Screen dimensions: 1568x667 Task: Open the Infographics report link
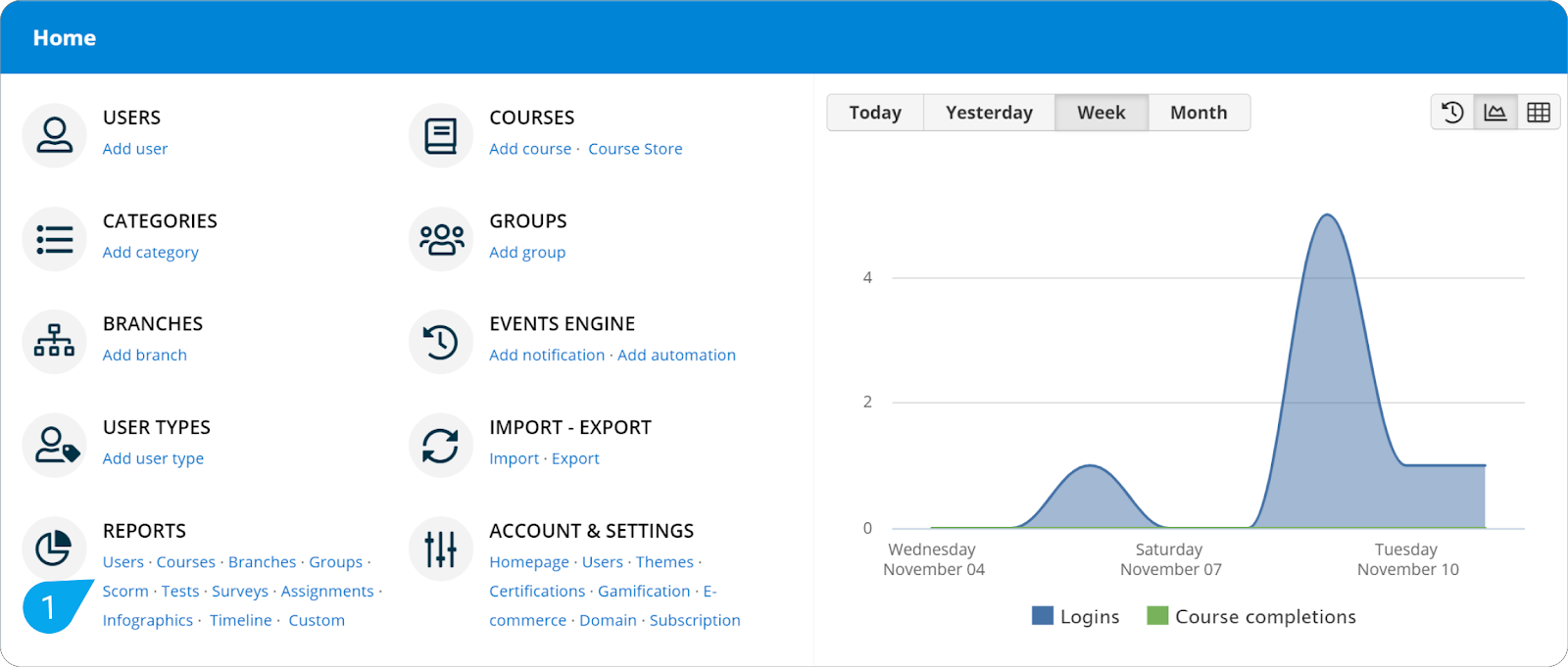(x=148, y=621)
